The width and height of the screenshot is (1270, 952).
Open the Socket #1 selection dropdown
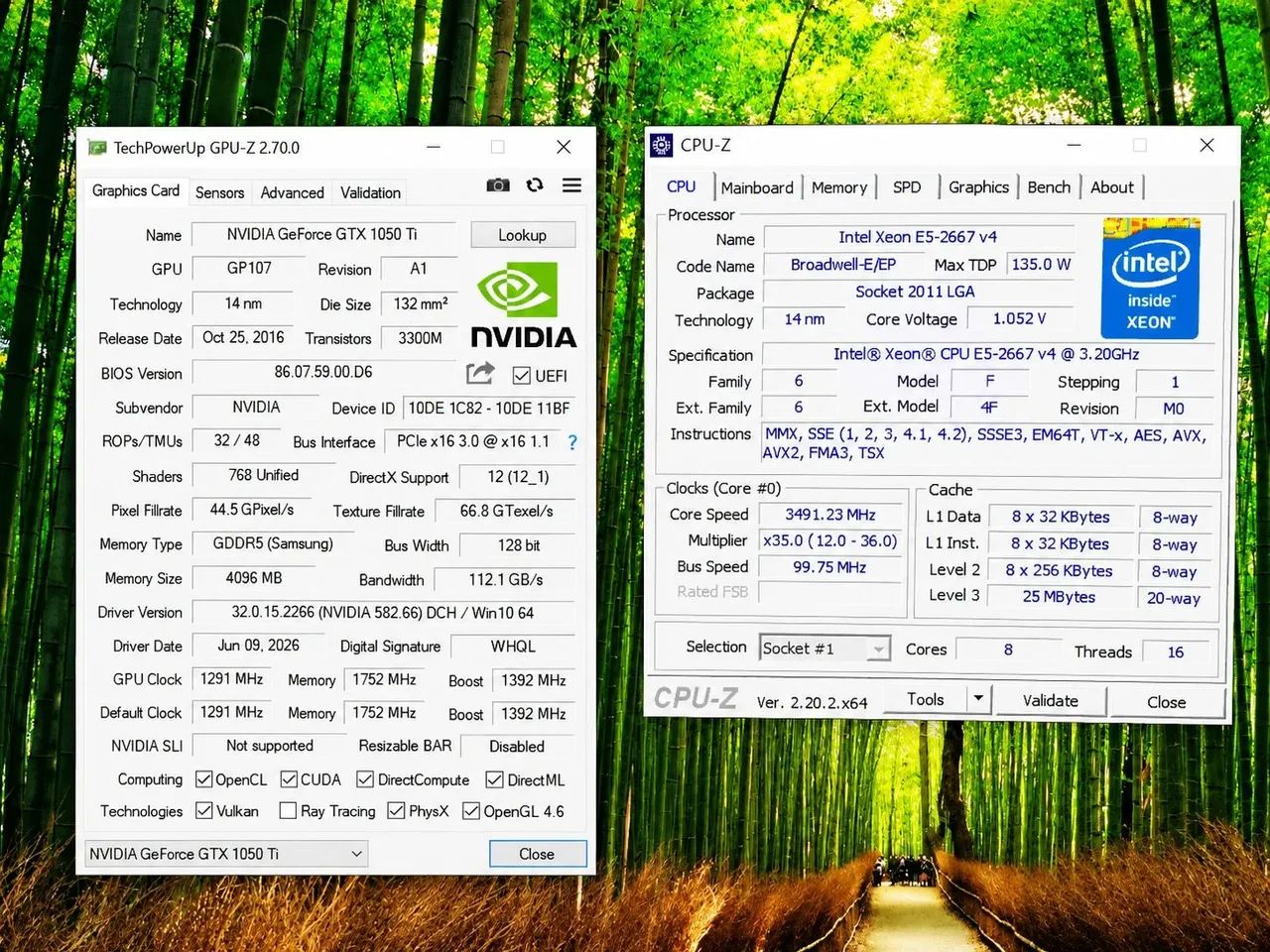pos(825,649)
